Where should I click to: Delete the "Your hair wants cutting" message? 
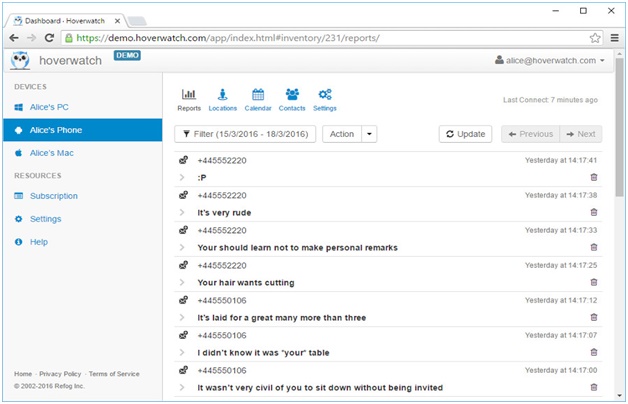click(x=594, y=282)
